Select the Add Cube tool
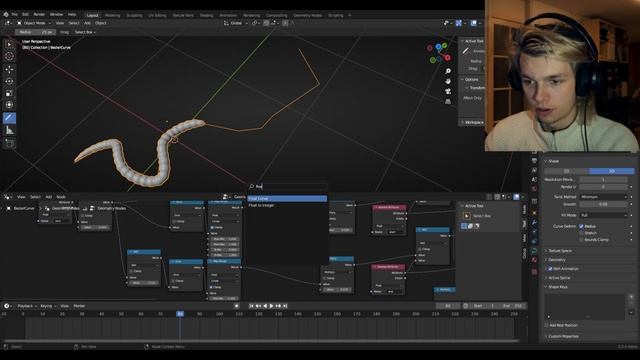Screen dimensions: 640x360 9,143
